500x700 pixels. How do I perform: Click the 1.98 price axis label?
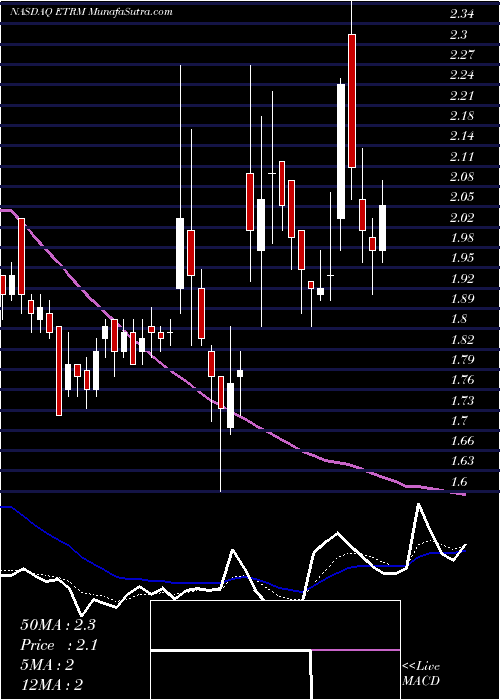point(462,238)
